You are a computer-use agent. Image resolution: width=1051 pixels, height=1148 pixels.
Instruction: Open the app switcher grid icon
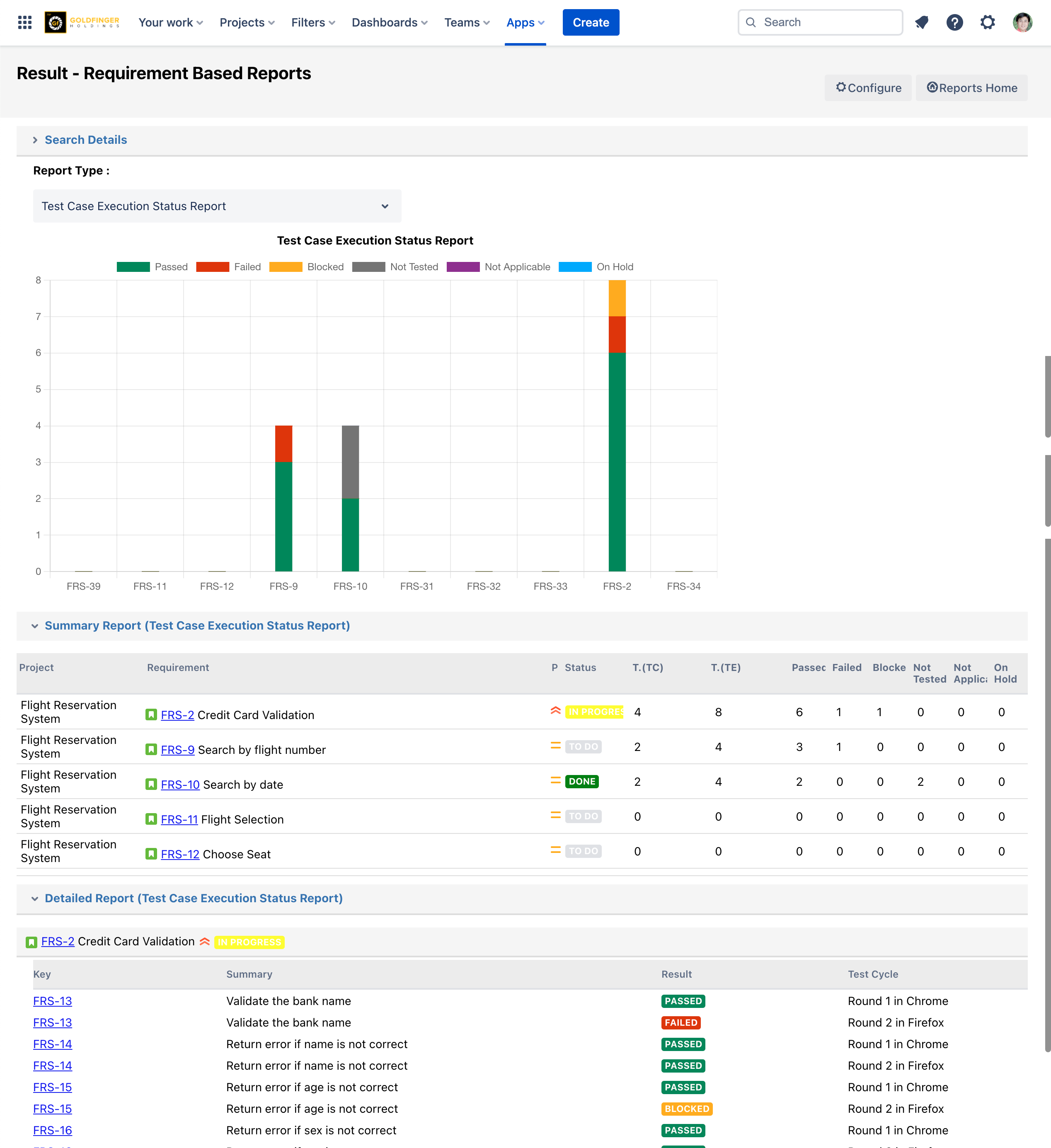(x=24, y=22)
